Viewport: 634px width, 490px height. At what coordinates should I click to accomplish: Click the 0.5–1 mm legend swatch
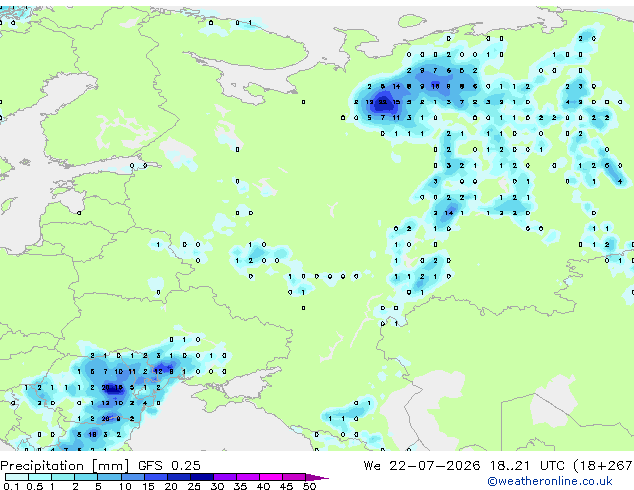[x=40, y=477]
